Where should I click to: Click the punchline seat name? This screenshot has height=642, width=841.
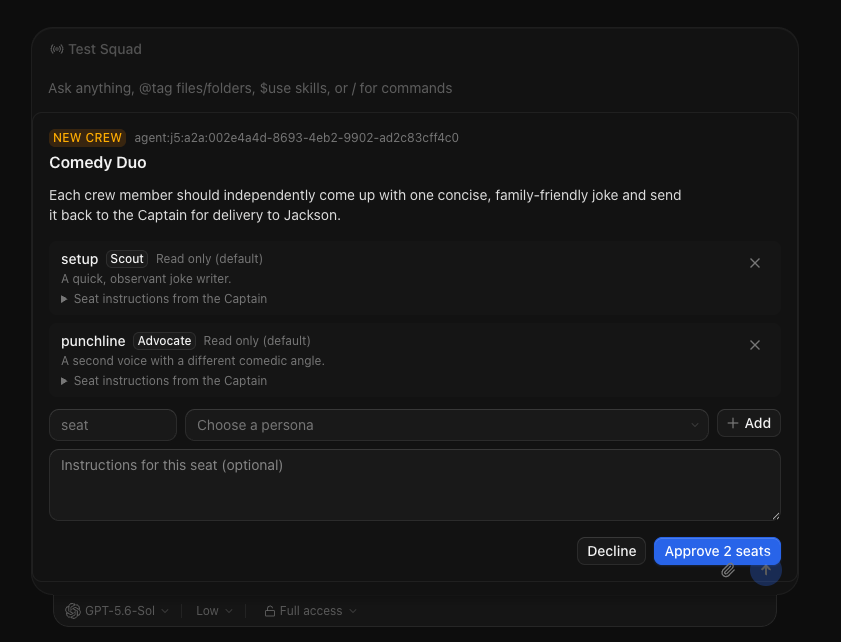[x=93, y=341]
